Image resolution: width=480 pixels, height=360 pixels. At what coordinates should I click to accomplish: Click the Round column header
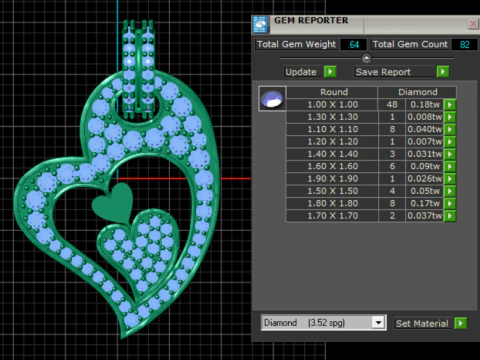click(334, 92)
